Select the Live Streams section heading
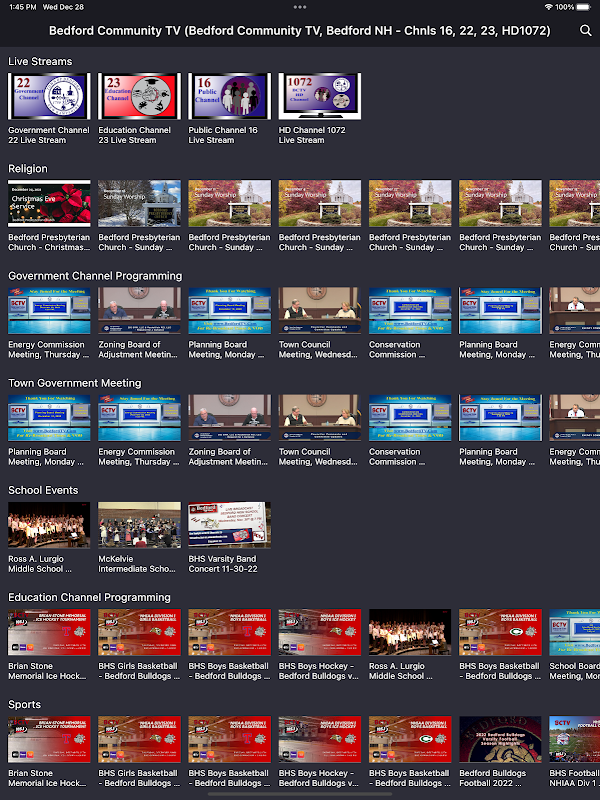This screenshot has width=600, height=800. tap(40, 61)
